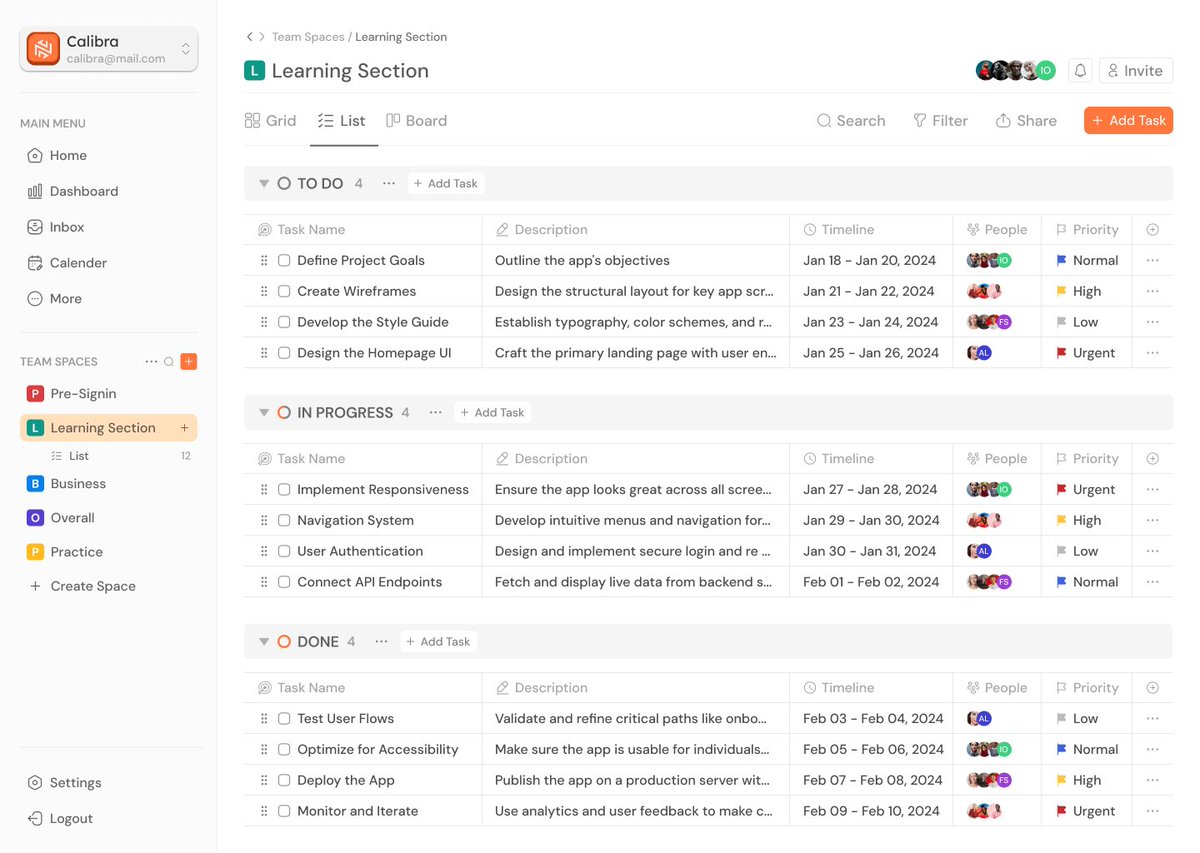Open the notification bell icon
Image resolution: width=1200 pixels, height=853 pixels.
[1080, 70]
